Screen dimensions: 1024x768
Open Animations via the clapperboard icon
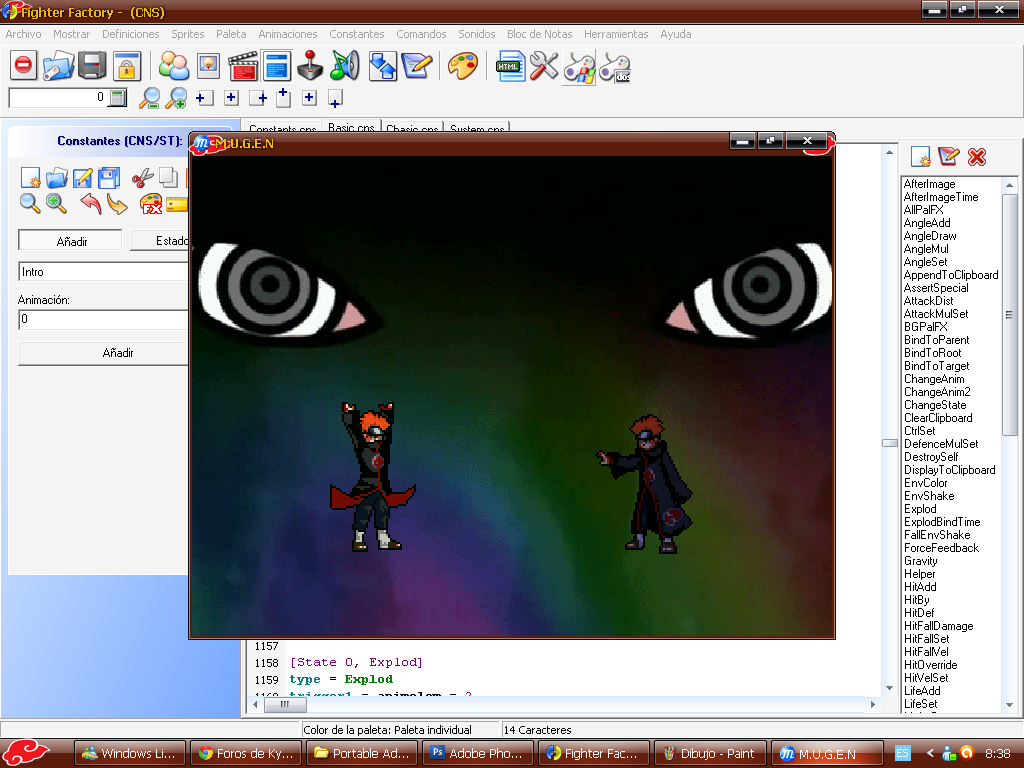coord(242,66)
